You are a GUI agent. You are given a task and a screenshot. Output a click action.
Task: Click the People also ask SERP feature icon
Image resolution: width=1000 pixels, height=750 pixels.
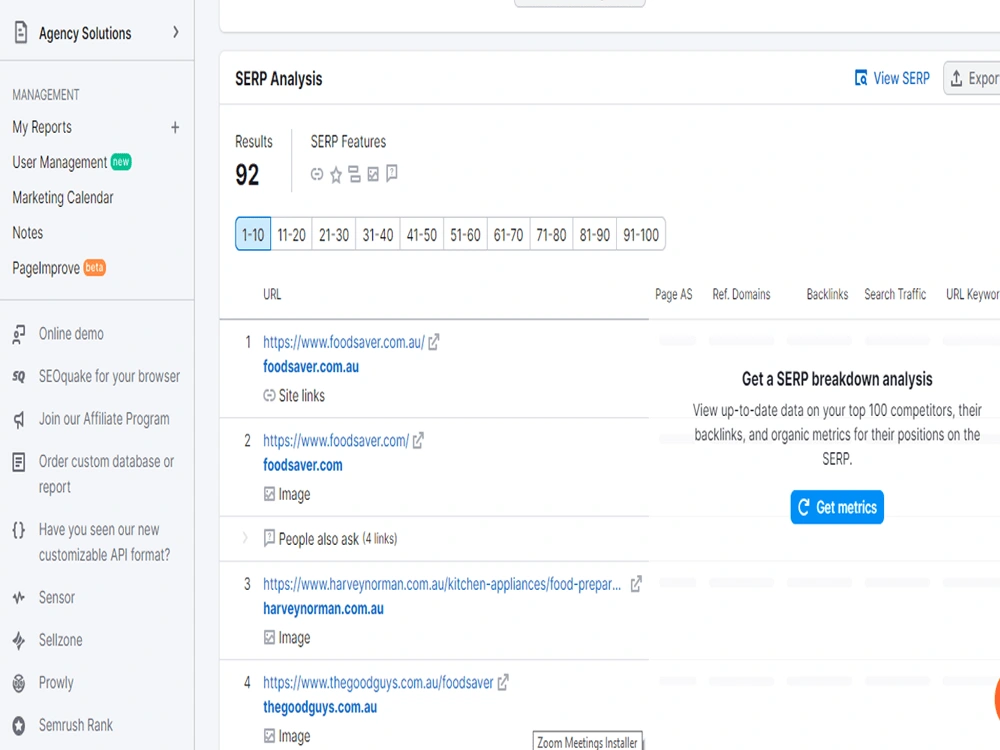[x=392, y=173]
